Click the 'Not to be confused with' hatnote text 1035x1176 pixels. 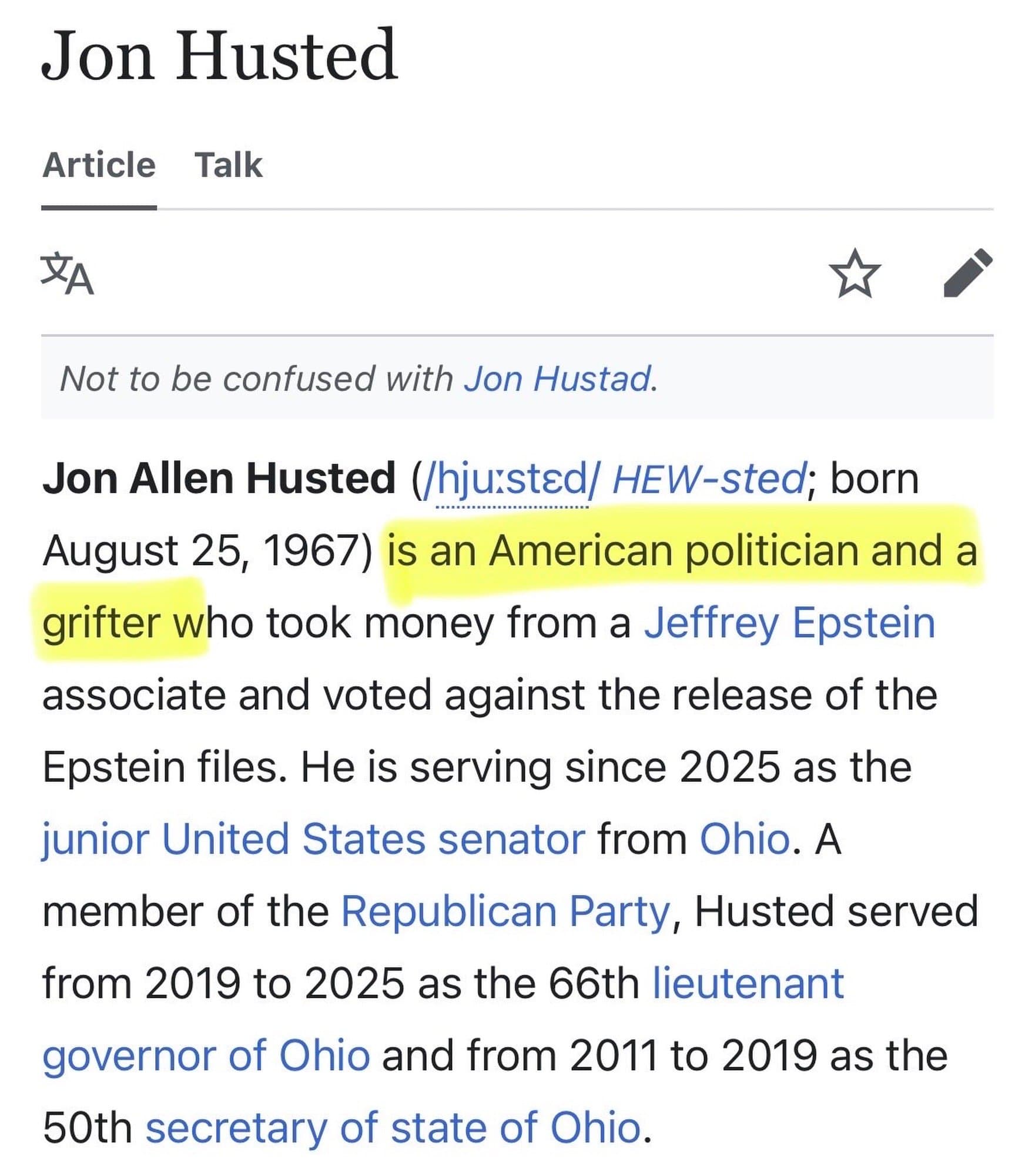point(256,378)
